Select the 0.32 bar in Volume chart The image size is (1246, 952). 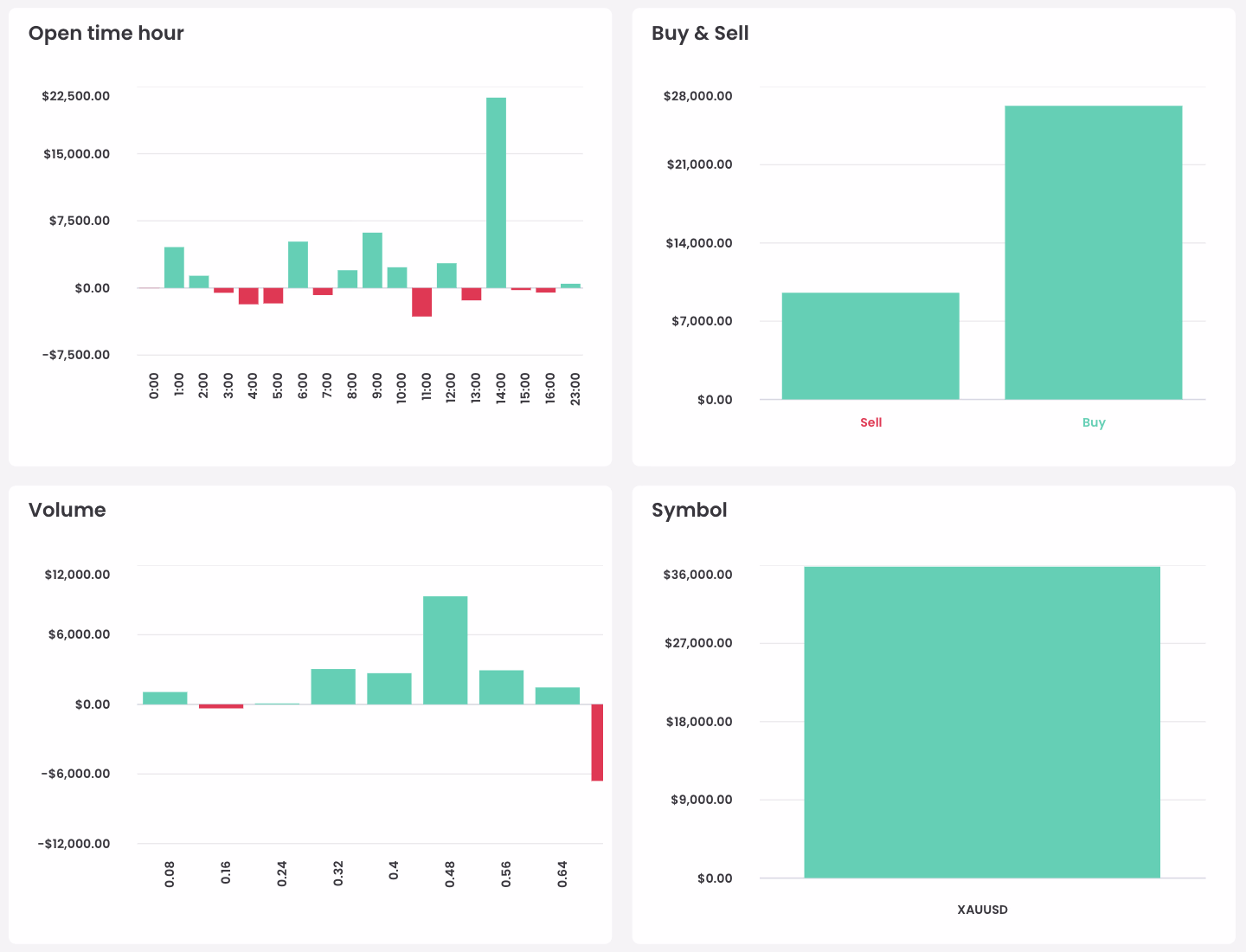(333, 686)
